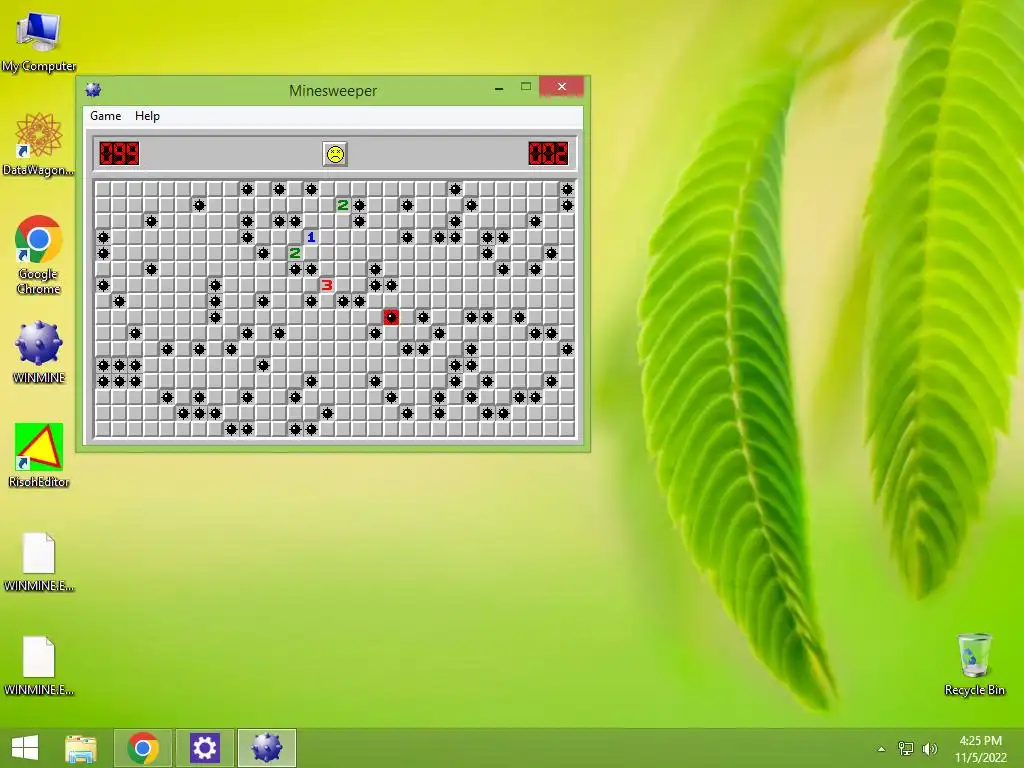
Task: Click the sad face reset button
Action: tap(335, 154)
